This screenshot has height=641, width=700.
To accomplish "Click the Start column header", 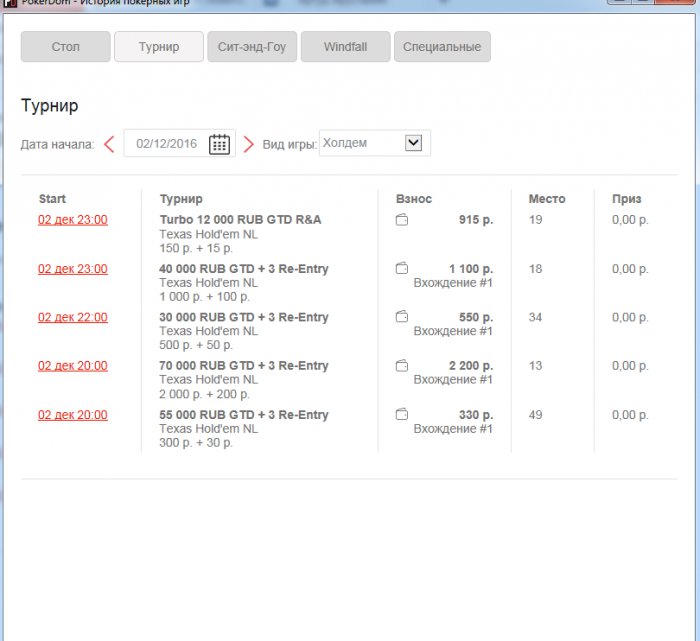I will (52, 199).
